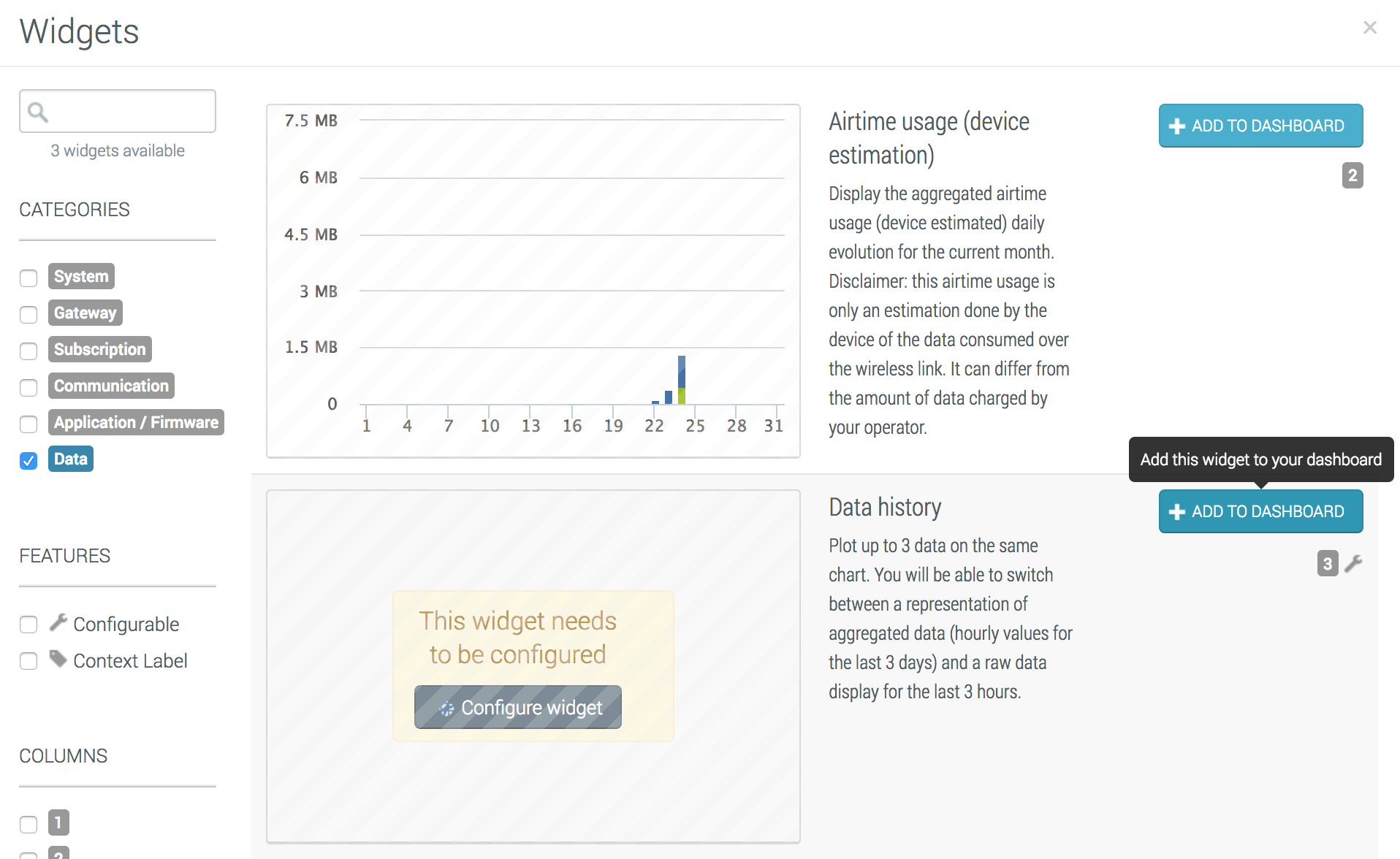Close the Widgets dialog
The height and width of the screenshot is (859, 1400).
click(x=1369, y=28)
